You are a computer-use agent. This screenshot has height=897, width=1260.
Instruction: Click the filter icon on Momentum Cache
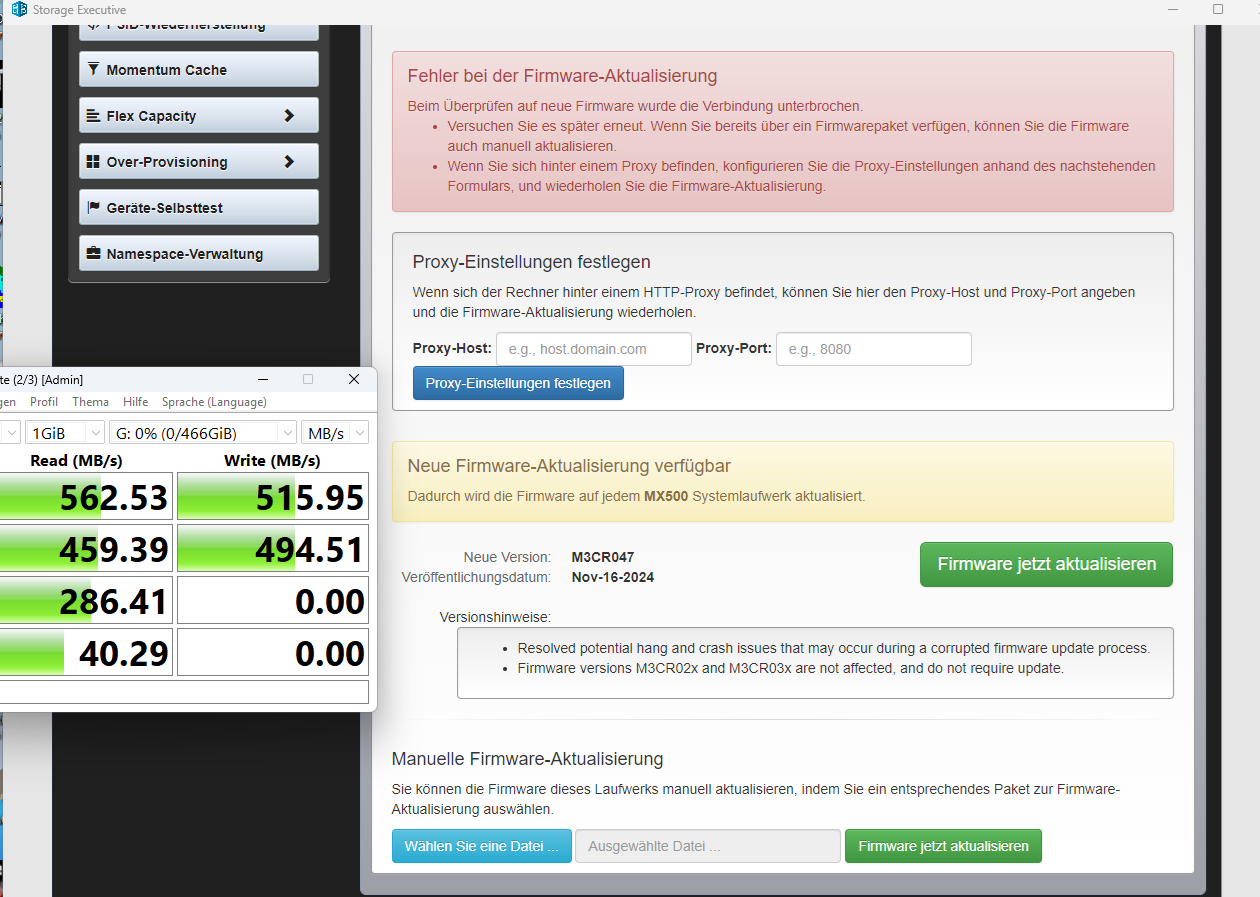93,69
